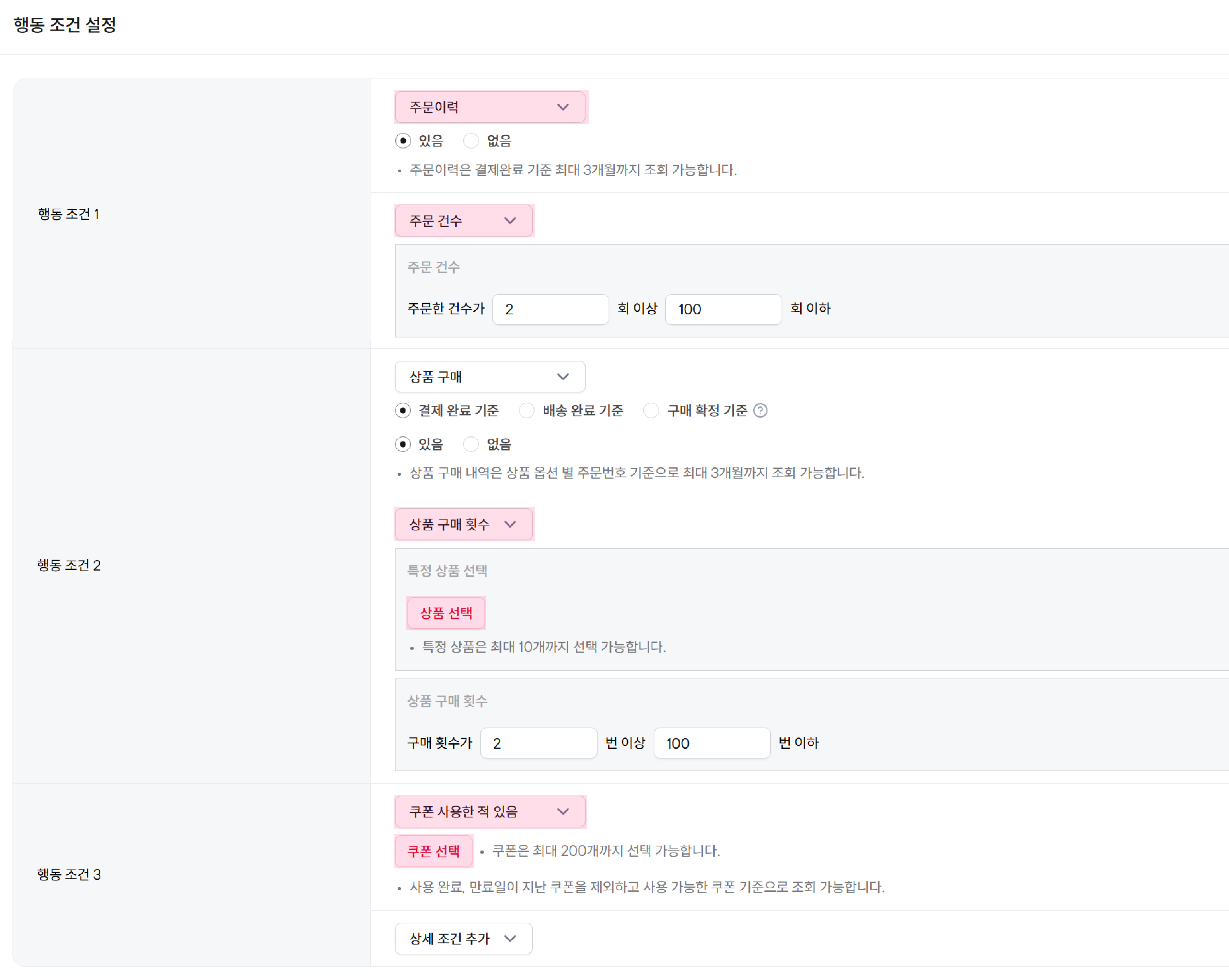Open the 쿠폰 사용한 적 있음 dropdown
Screen dimensions: 1229x980
(x=490, y=811)
